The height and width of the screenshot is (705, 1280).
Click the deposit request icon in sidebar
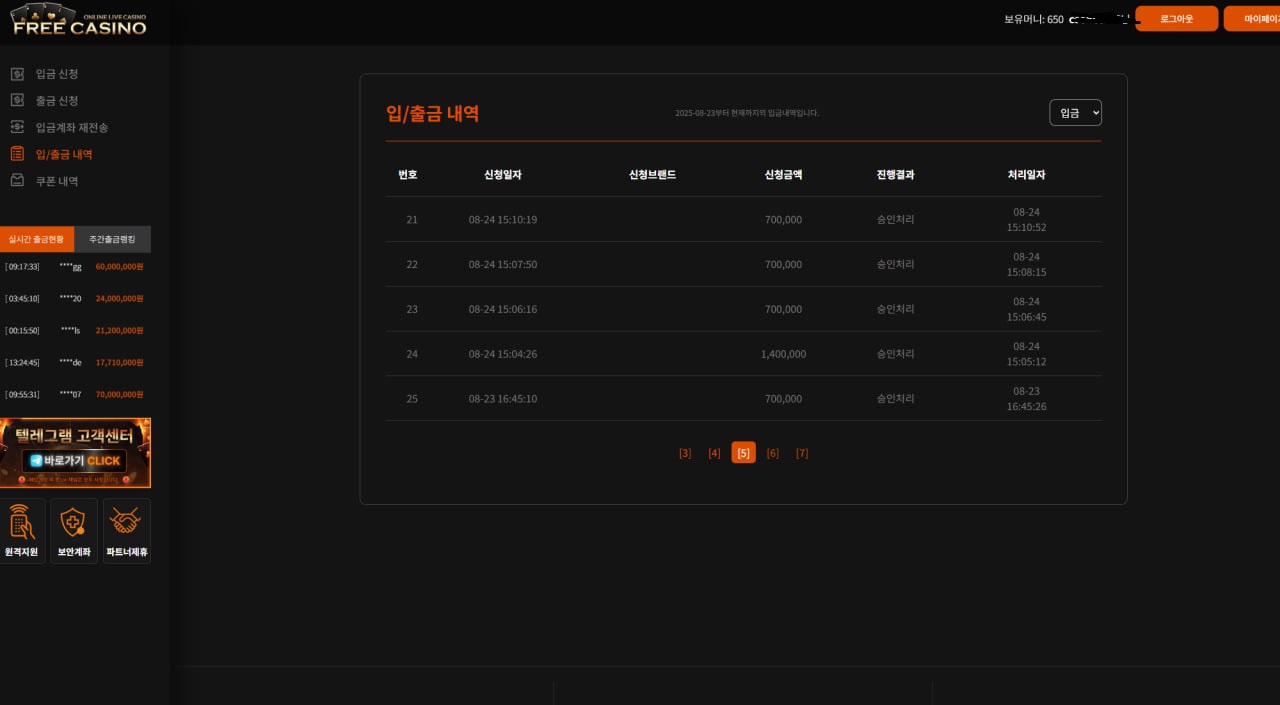click(x=17, y=74)
